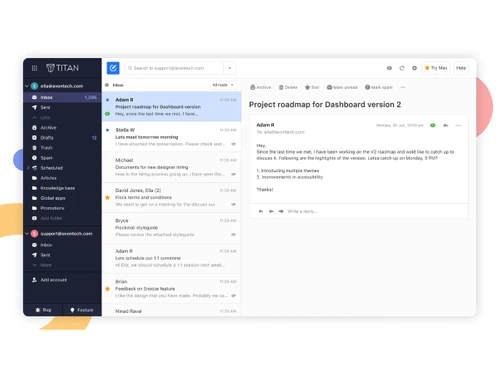Archive the open email from toolbar

point(261,87)
